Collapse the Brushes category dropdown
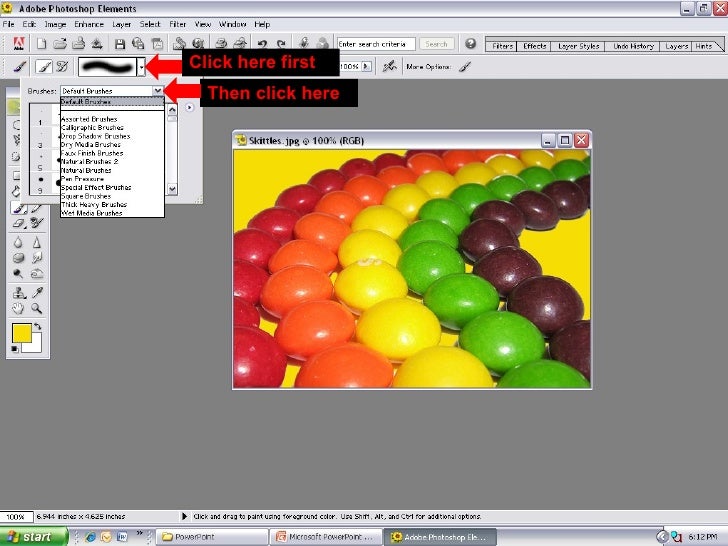The image size is (728, 546). 158,91
